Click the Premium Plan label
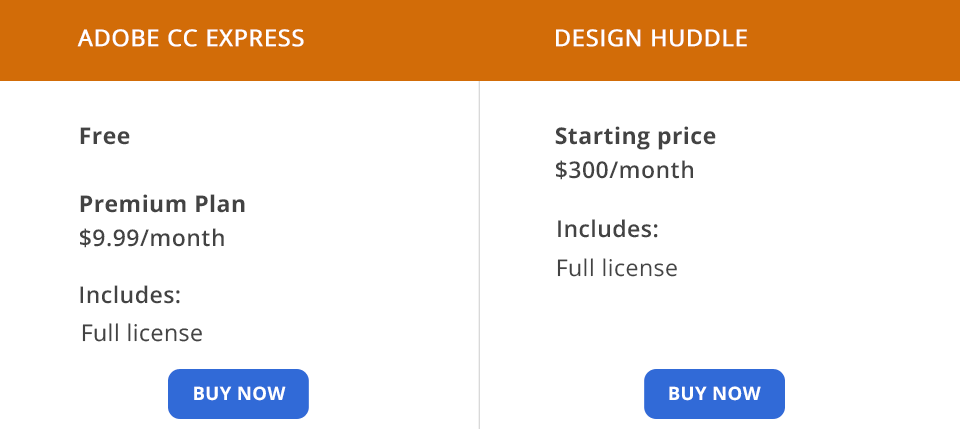The height and width of the screenshot is (429, 960). pyautogui.click(x=162, y=204)
